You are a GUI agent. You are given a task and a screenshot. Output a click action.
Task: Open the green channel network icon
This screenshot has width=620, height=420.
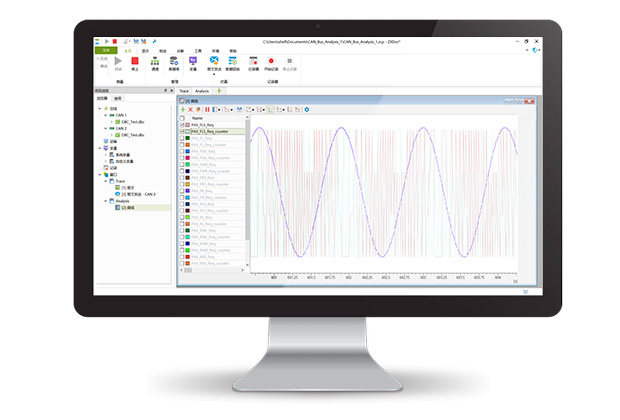coord(154,60)
